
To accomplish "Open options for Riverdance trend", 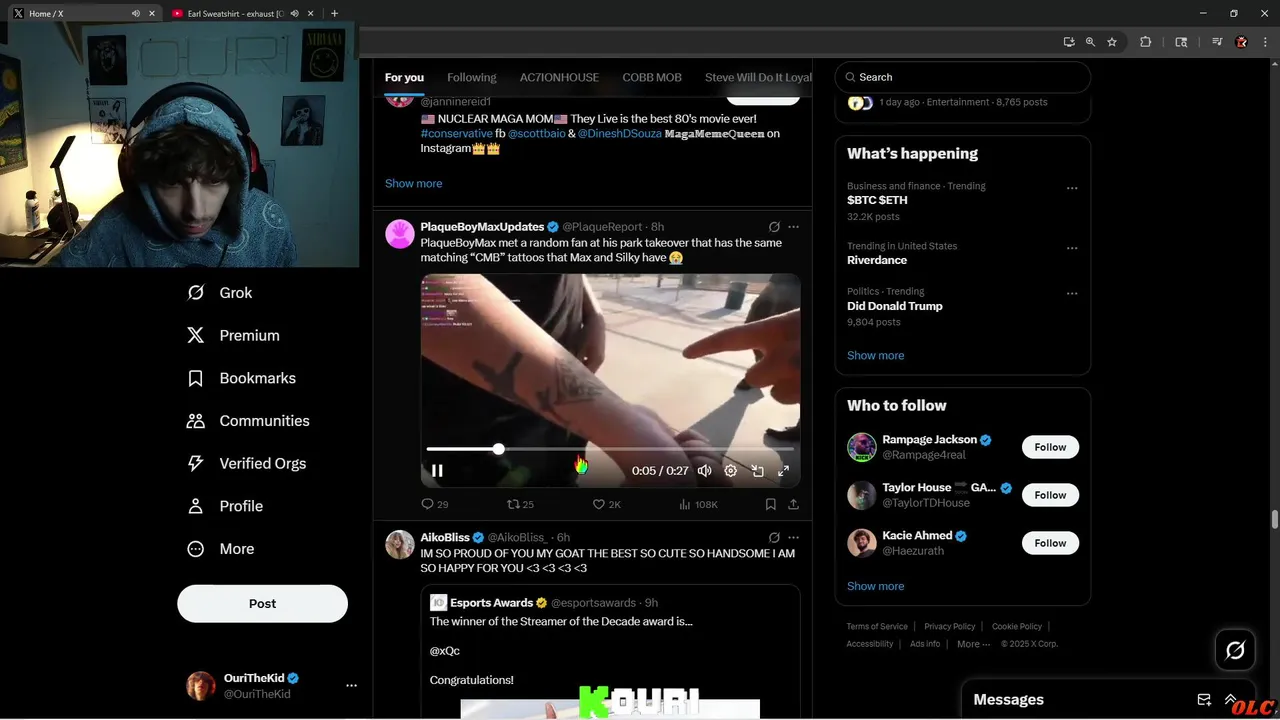I will pyautogui.click(x=1072, y=248).
